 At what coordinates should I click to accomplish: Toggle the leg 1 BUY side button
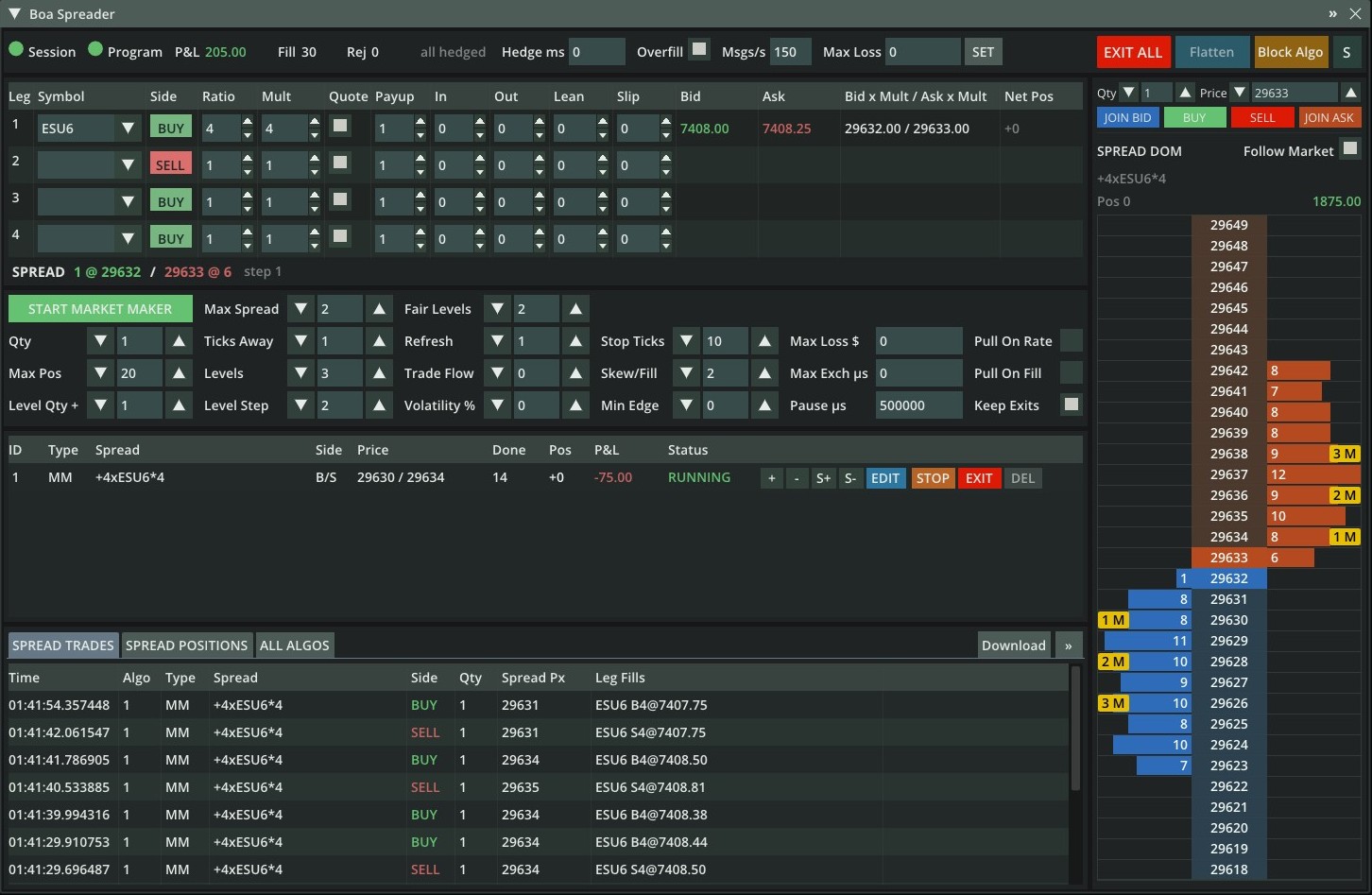170,128
